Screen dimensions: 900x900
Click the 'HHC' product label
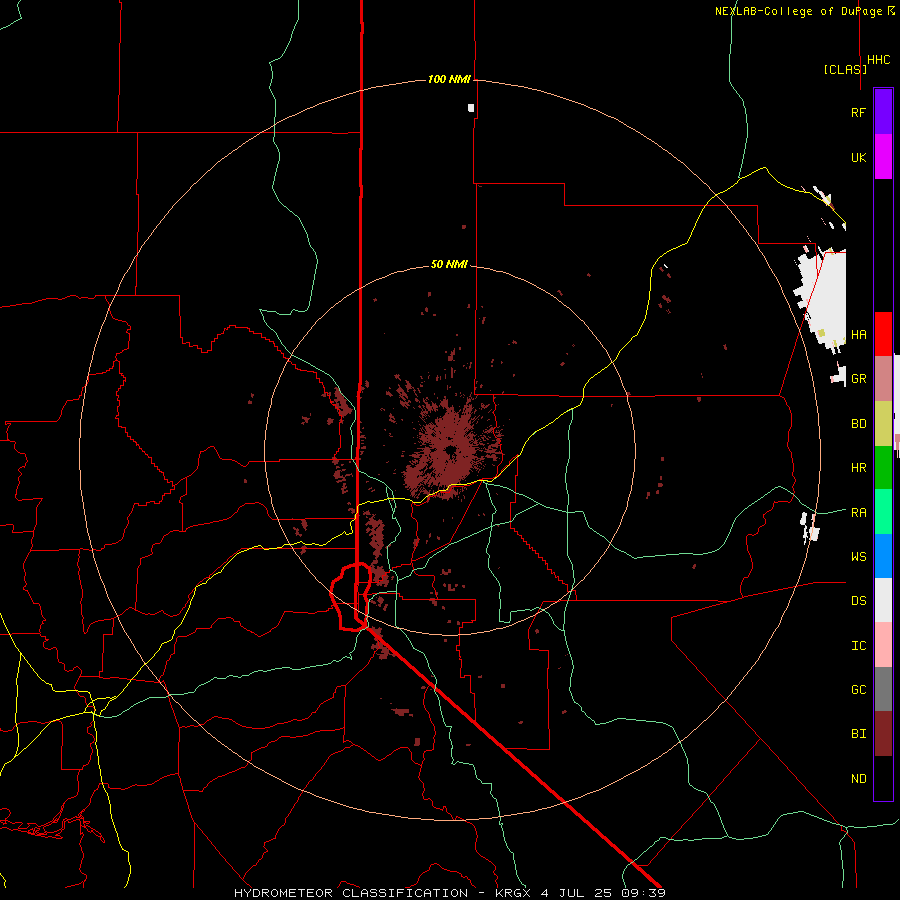[879, 60]
